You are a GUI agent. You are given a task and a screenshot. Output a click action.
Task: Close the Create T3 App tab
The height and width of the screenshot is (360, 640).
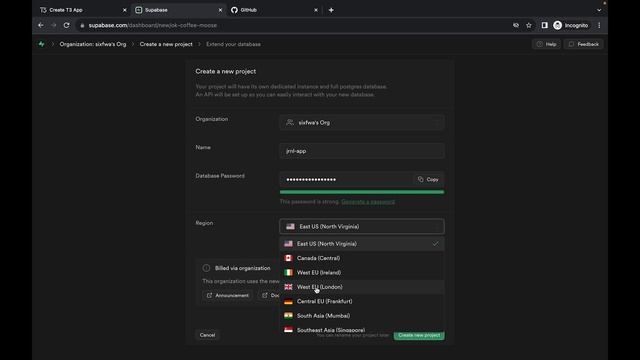pyautogui.click(x=124, y=10)
